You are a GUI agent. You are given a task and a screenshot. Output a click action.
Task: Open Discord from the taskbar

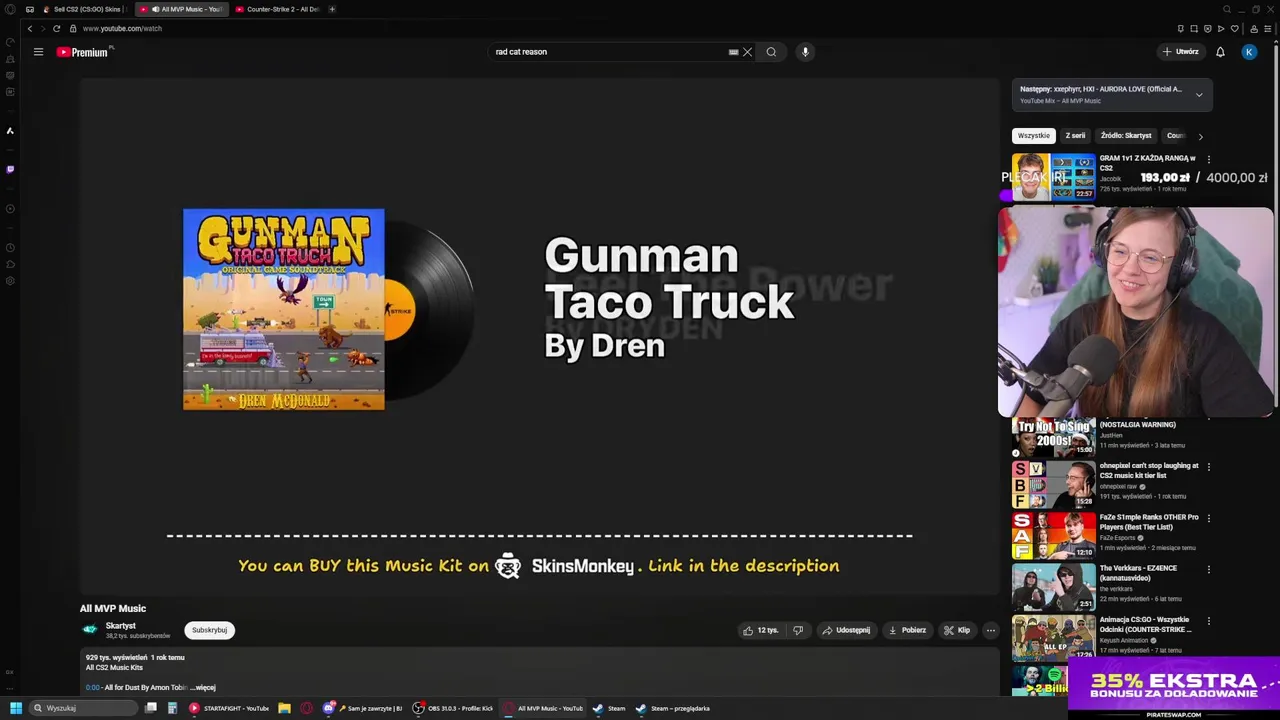[x=328, y=708]
